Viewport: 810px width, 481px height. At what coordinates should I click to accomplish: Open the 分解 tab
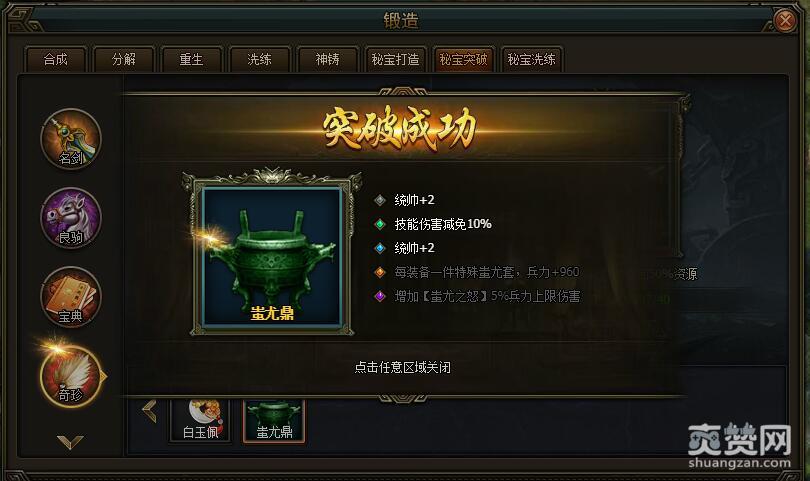point(124,59)
